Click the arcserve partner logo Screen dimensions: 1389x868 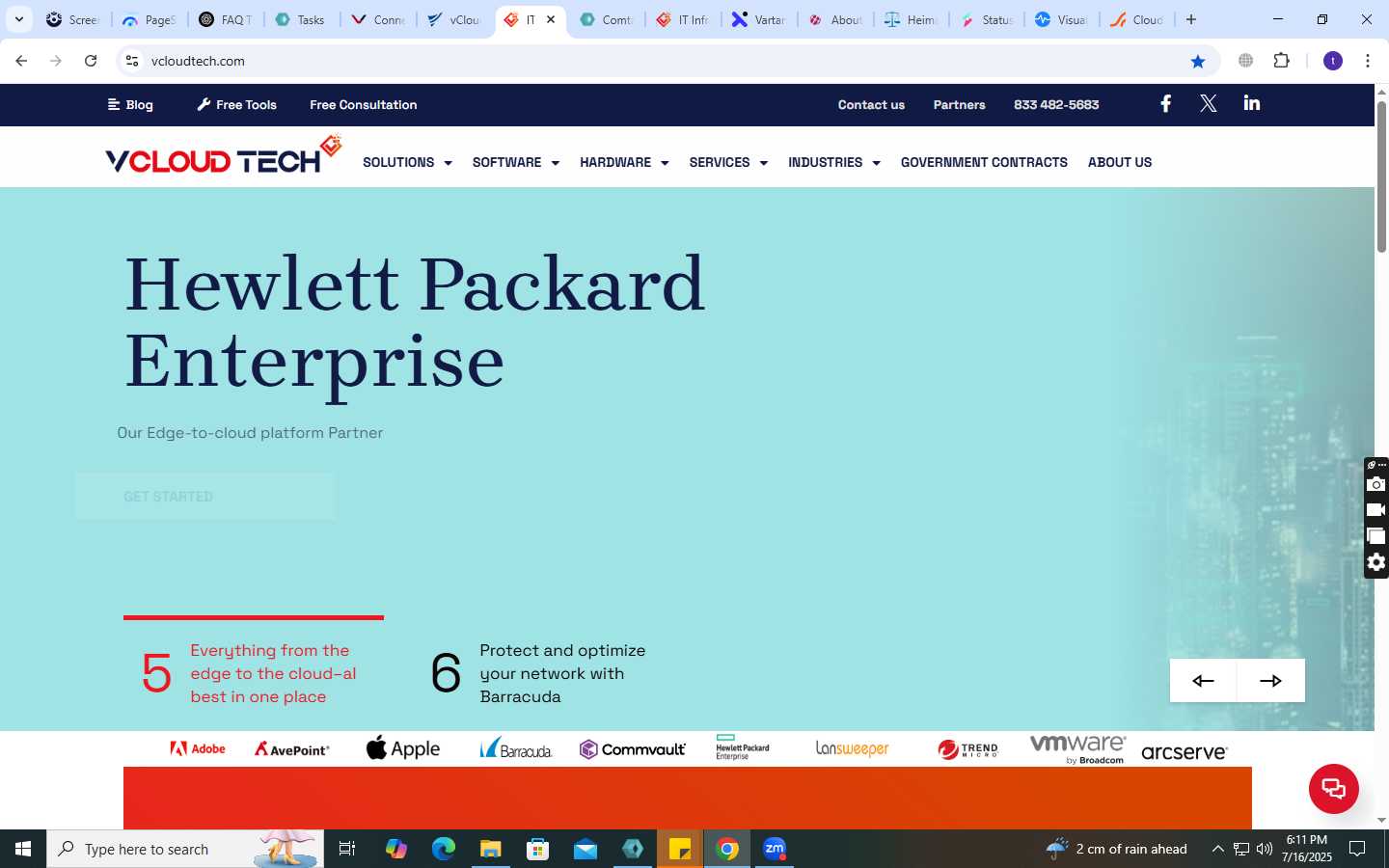1185,752
